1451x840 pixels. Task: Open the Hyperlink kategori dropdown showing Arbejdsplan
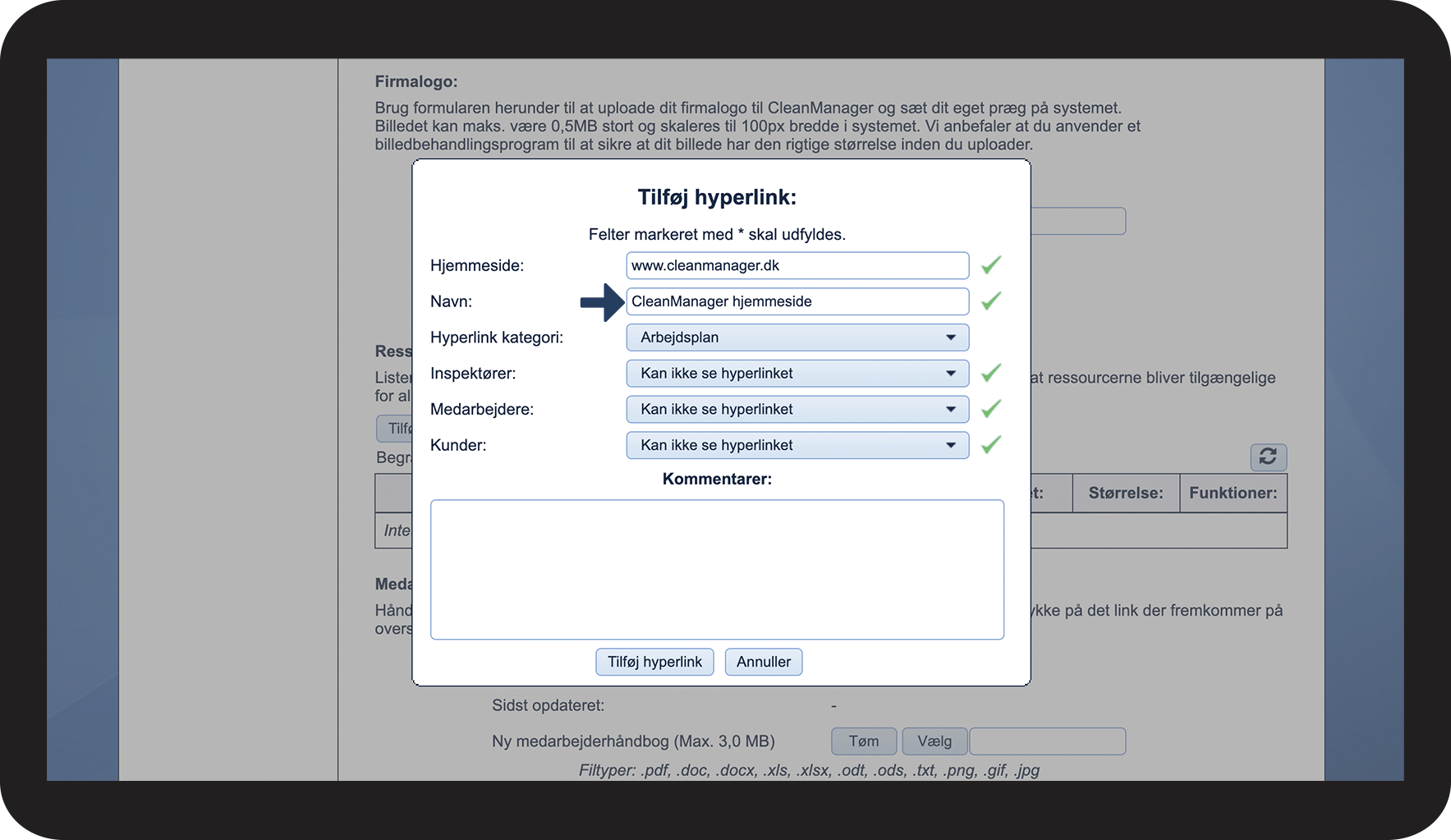pos(797,337)
